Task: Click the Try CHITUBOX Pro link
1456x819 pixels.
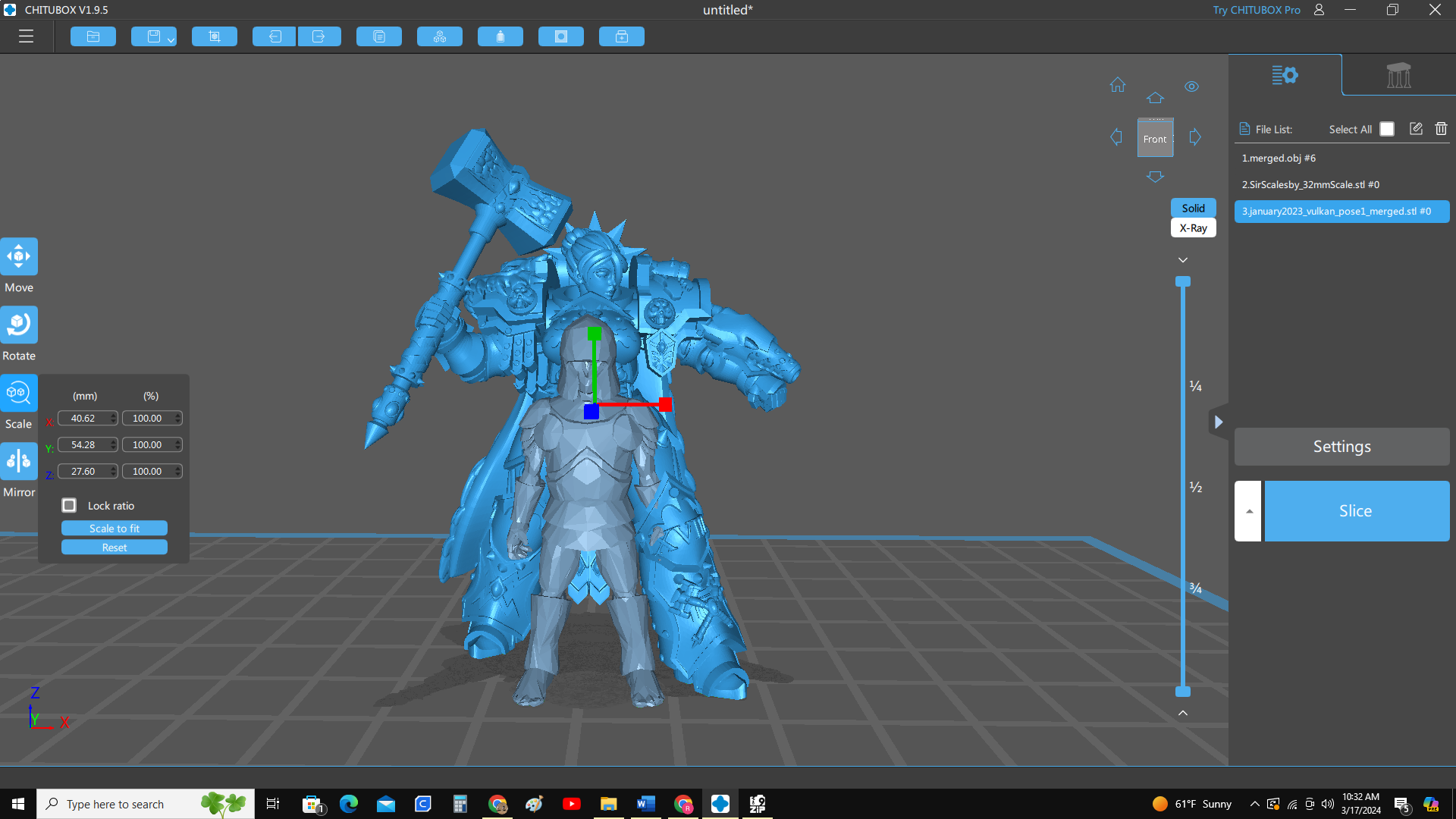Action: point(1257,10)
